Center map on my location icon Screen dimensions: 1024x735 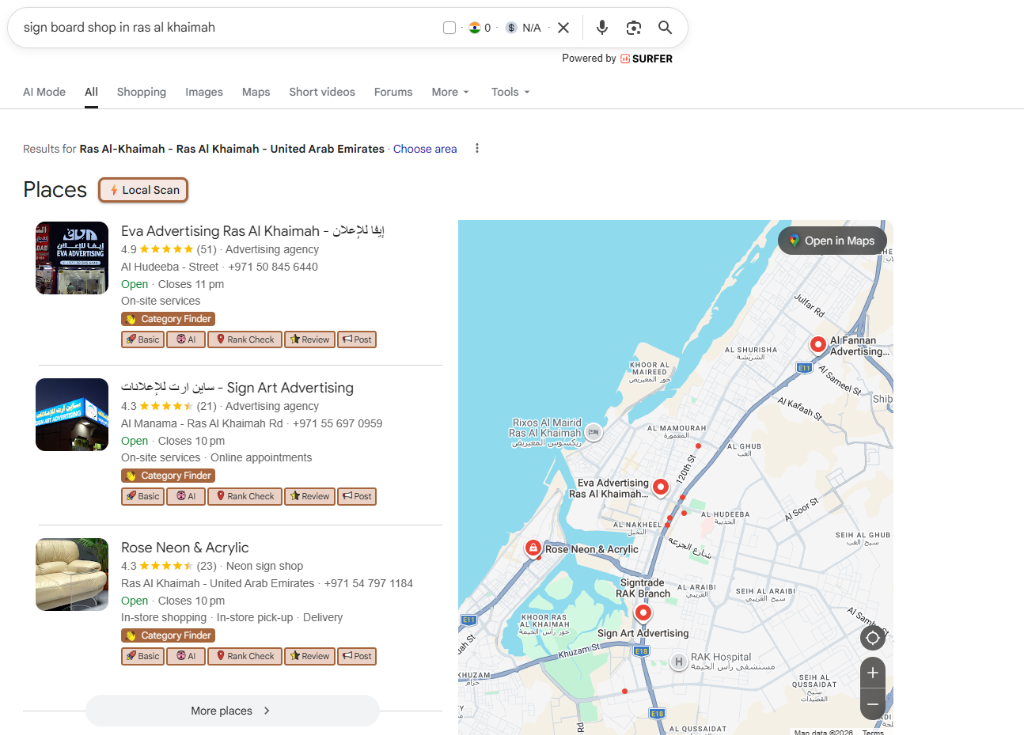(872, 638)
